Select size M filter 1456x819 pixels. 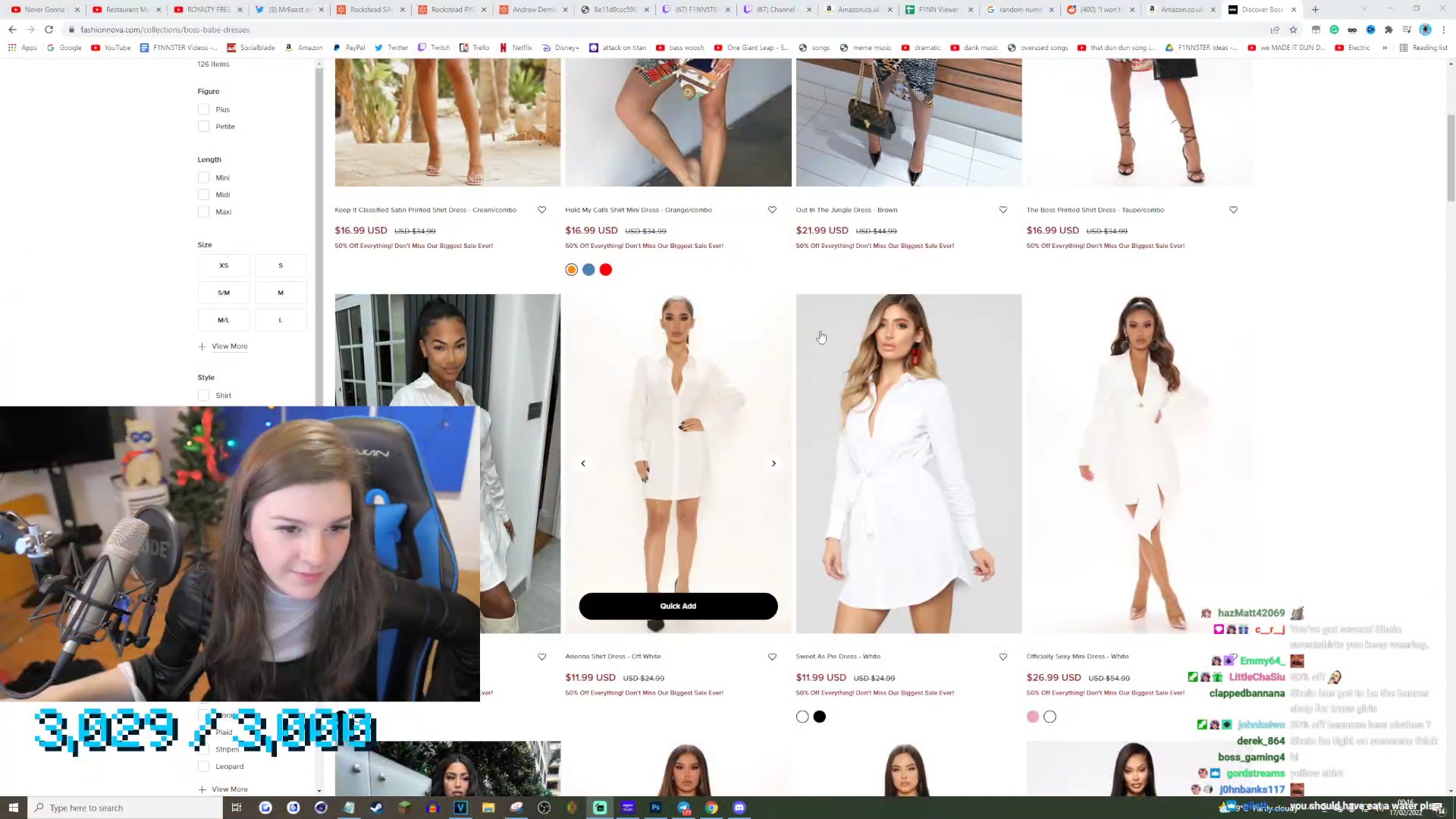pyautogui.click(x=281, y=293)
